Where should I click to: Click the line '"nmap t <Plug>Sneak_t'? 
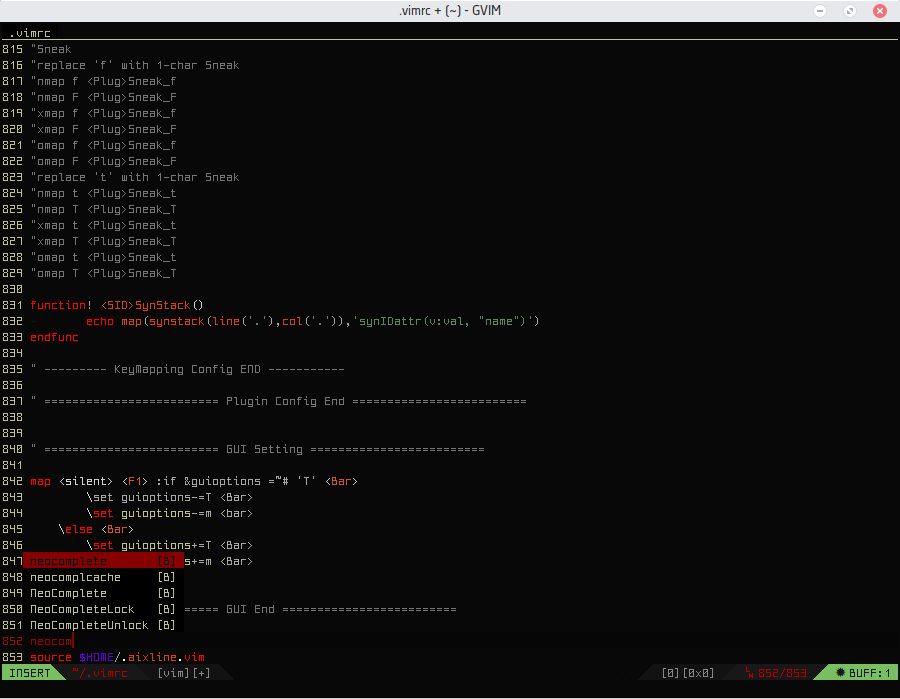coord(103,193)
